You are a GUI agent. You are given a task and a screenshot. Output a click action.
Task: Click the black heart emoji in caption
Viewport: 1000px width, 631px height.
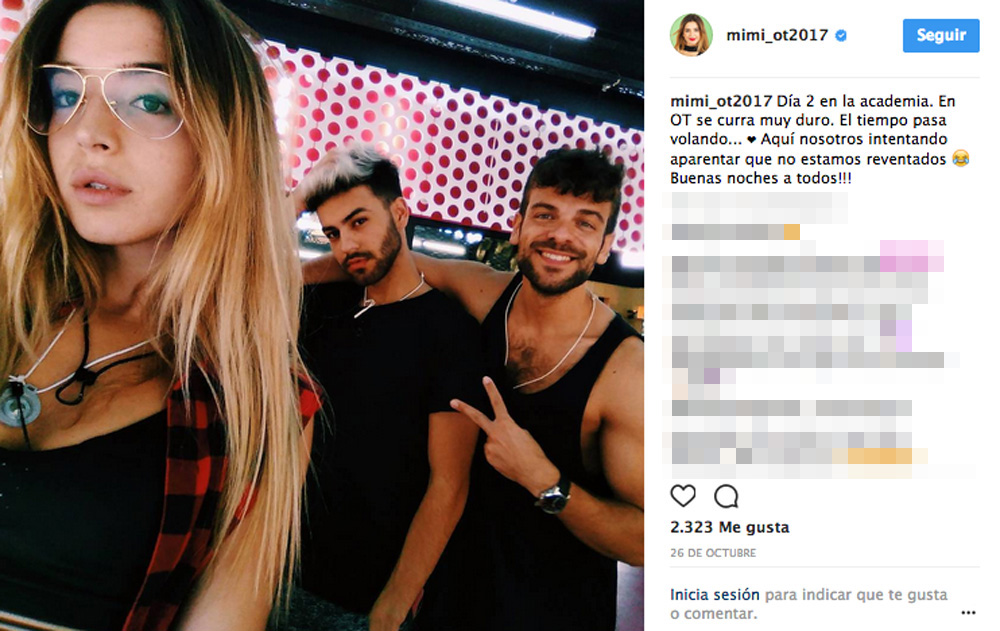tap(751, 140)
